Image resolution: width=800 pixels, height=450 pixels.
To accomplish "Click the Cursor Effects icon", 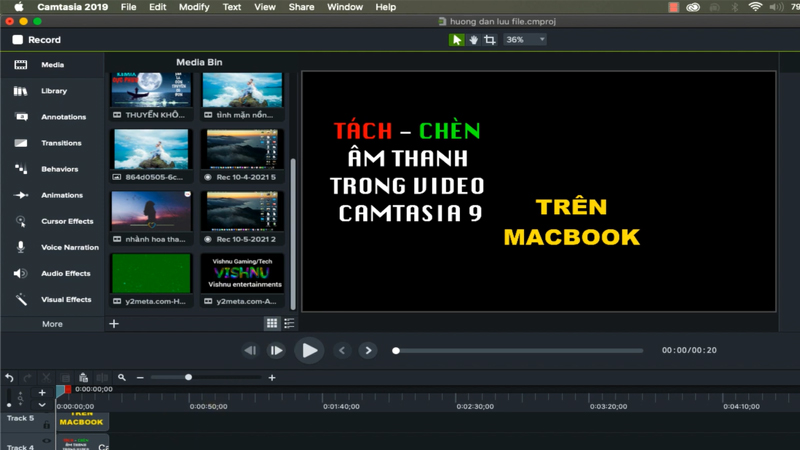I will (20, 221).
